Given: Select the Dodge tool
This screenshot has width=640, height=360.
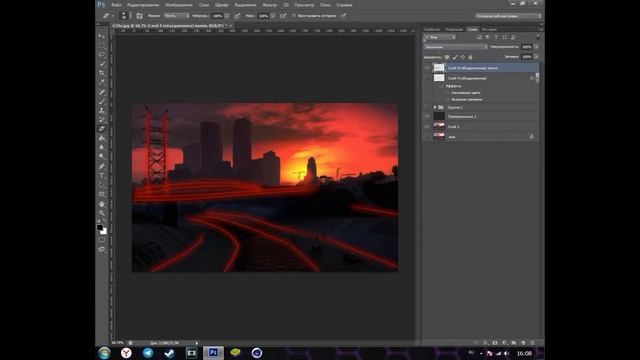Looking at the screenshot, I should 102,156.
